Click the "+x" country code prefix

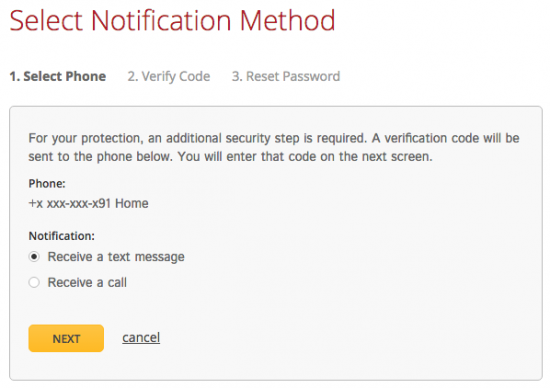pyautogui.click(x=36, y=203)
